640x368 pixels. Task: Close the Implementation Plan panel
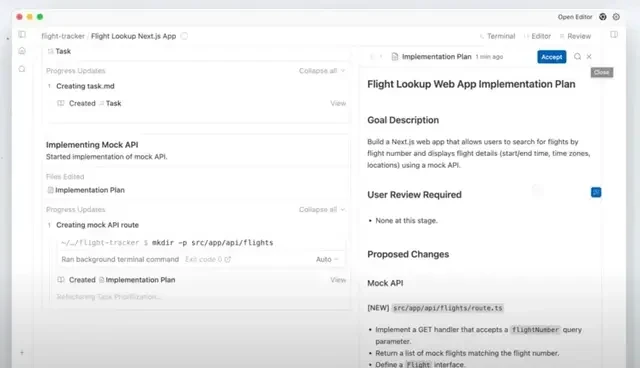tap(589, 57)
